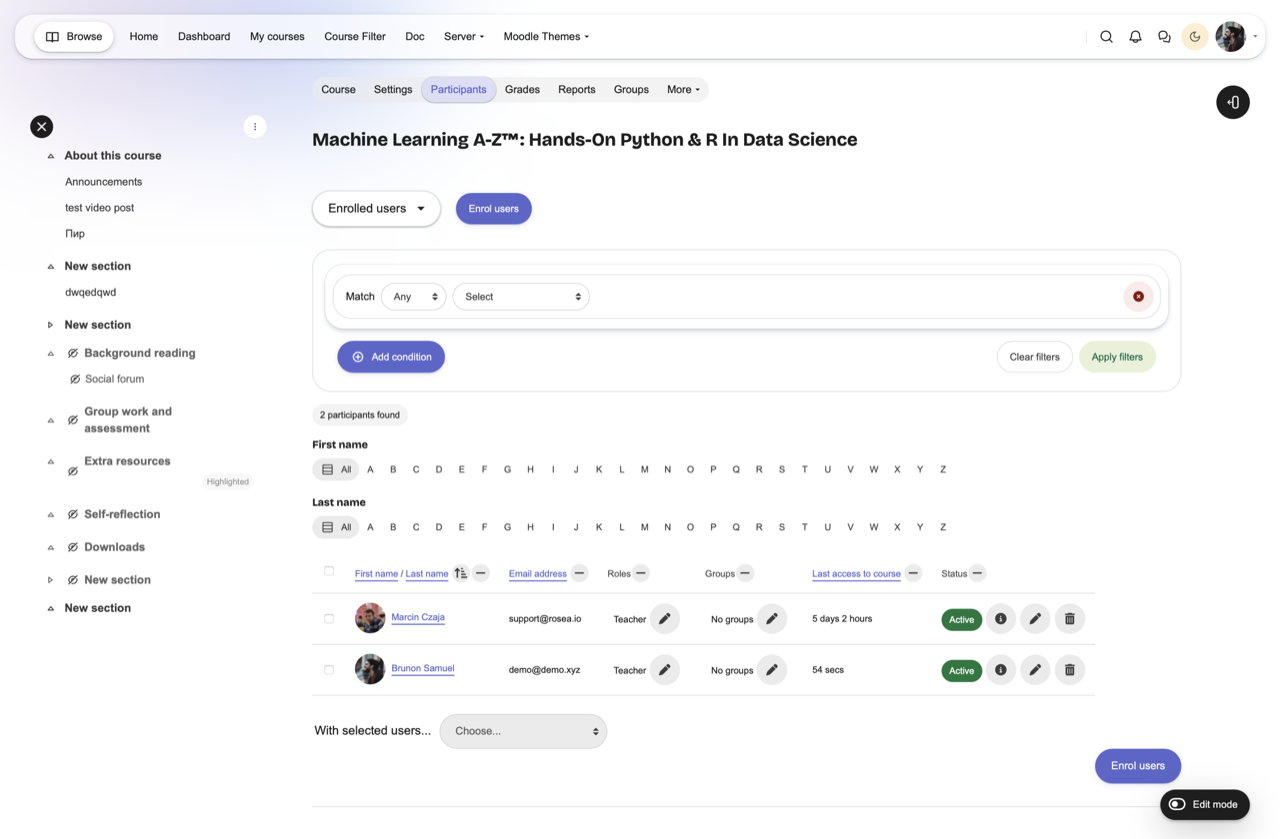This screenshot has width=1280, height=839.
Task: Open the notifications bell
Action: coord(1135,37)
